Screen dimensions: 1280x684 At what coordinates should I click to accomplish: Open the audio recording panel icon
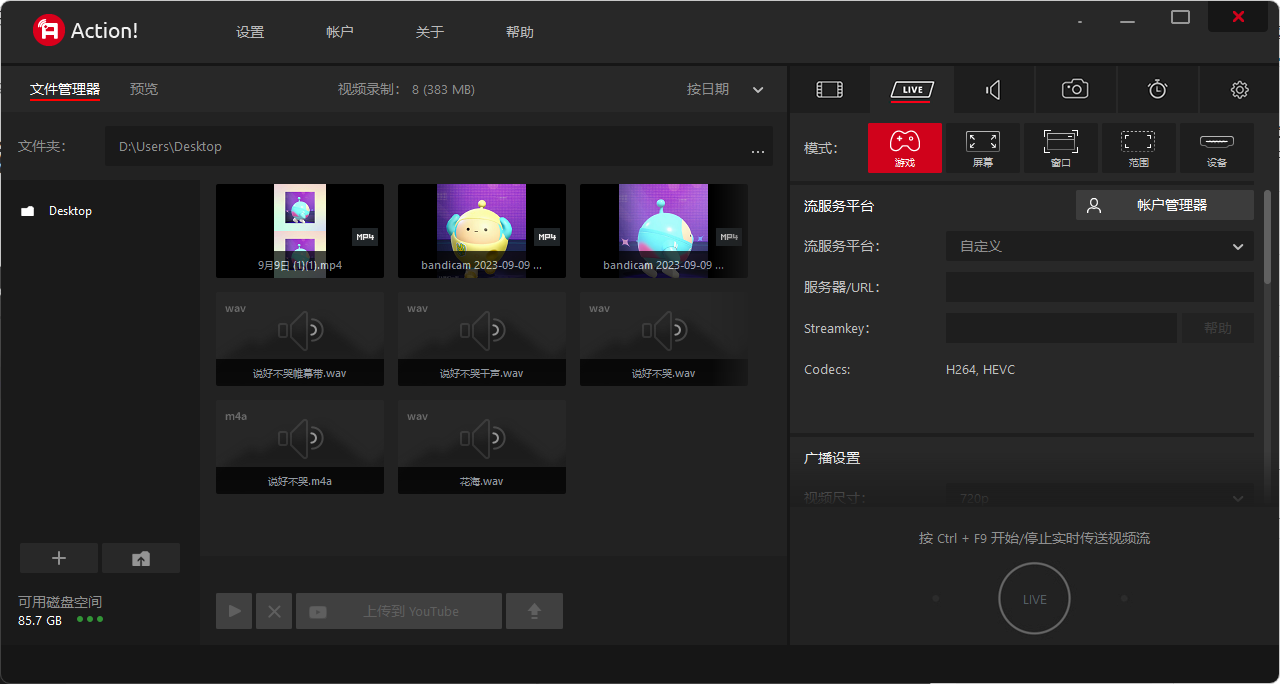(x=993, y=89)
